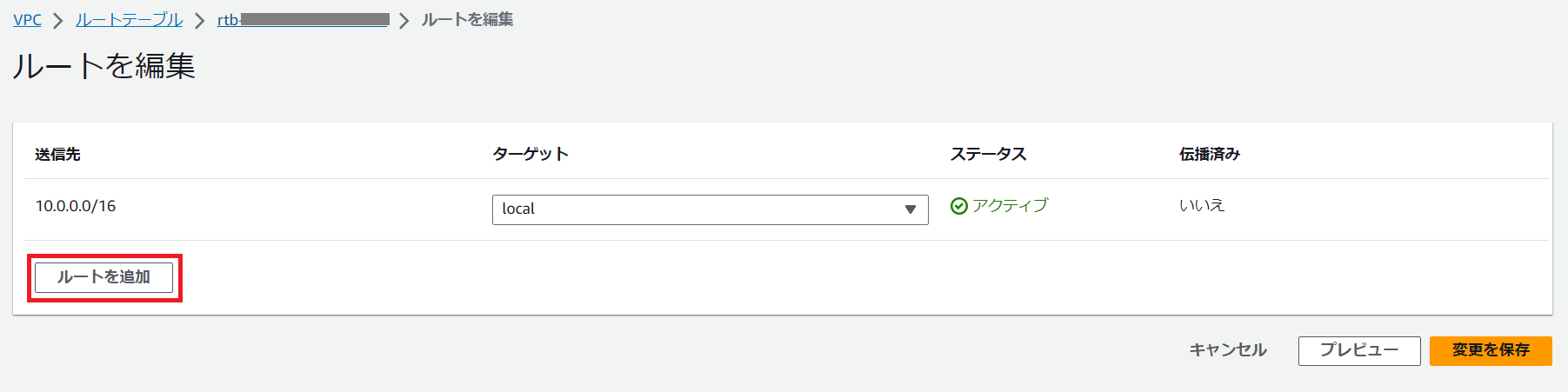Save changes with 変更を保存 button
This screenshot has width=1568, height=392.
[x=1490, y=350]
